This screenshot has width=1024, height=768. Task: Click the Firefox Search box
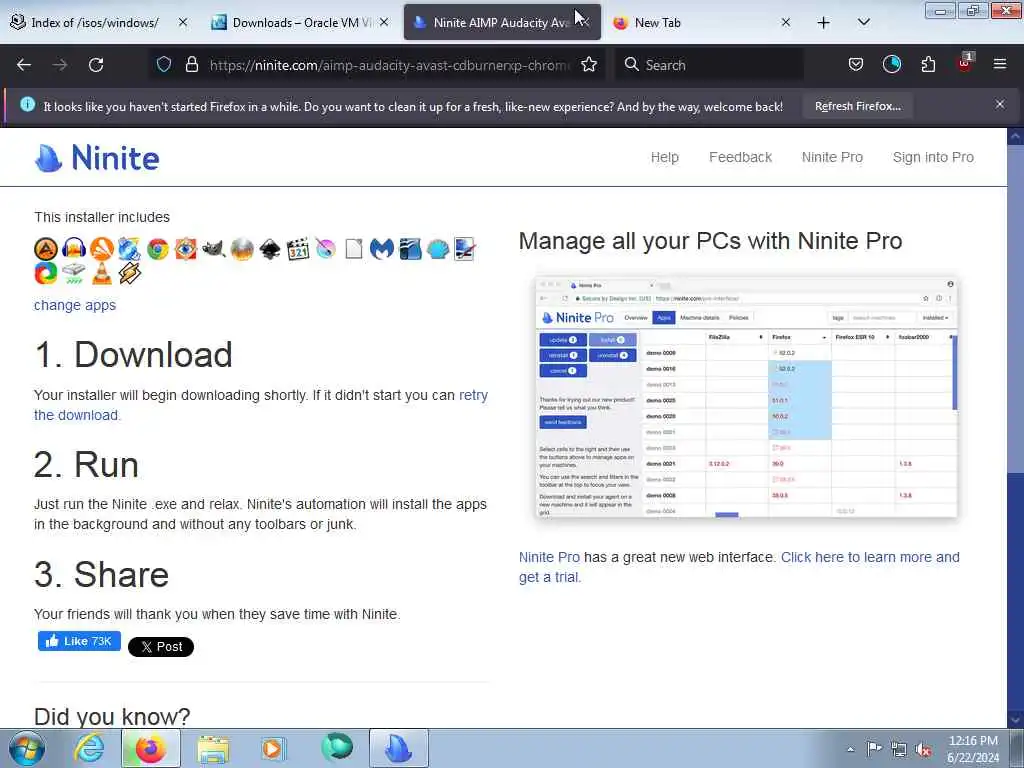(709, 65)
